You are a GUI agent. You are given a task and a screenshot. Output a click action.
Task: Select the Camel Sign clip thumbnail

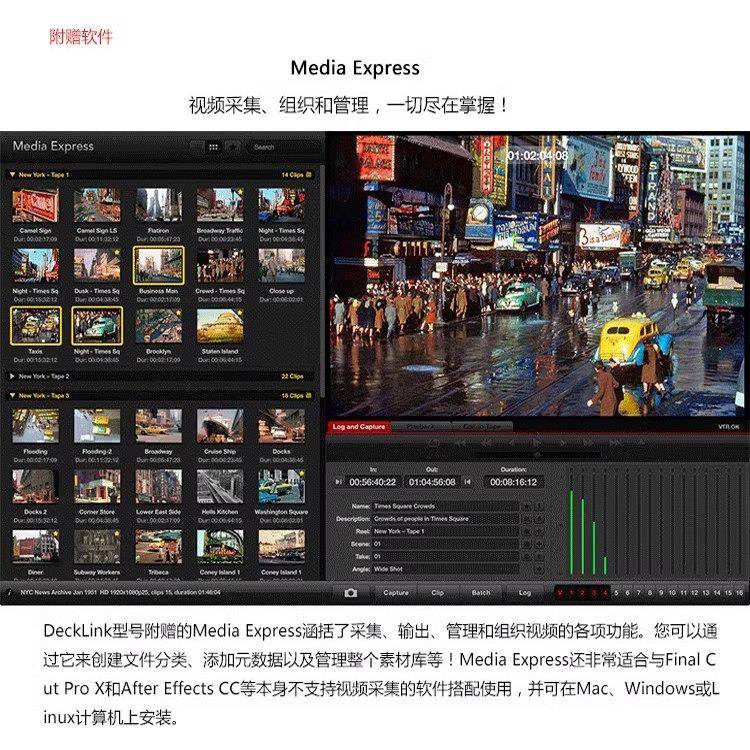pyautogui.click(x=35, y=205)
